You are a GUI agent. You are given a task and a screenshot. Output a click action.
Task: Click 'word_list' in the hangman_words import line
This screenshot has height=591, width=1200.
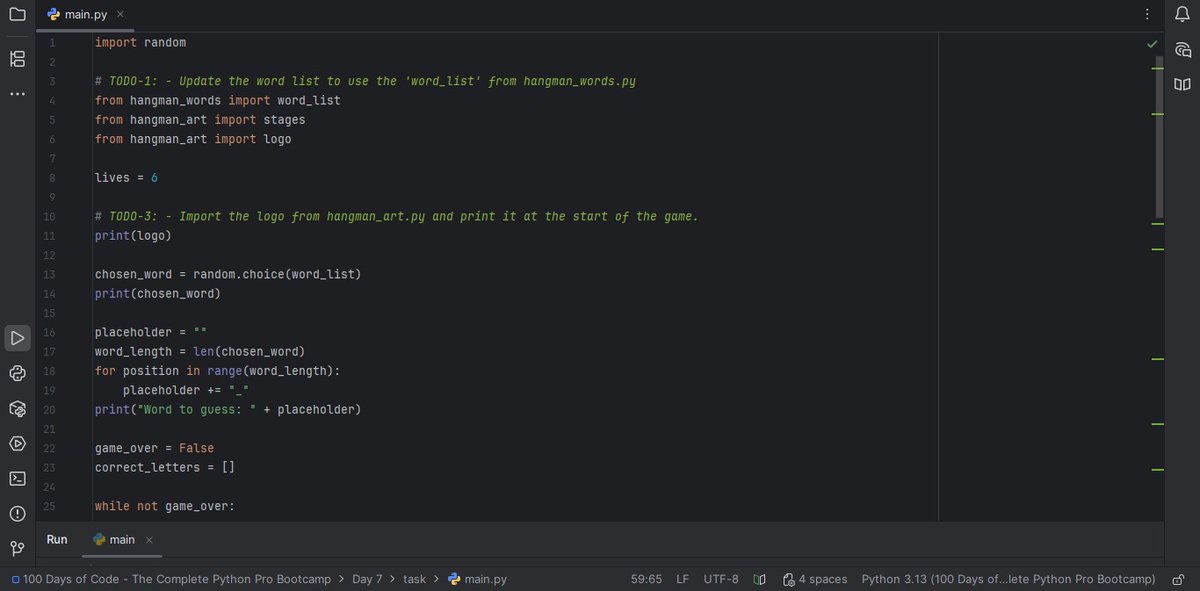[x=308, y=101]
